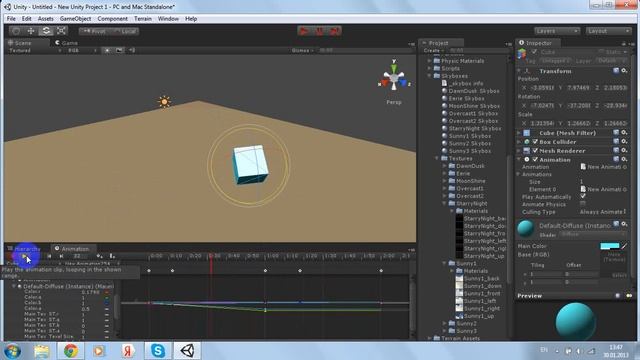Select the directional light sun icon

click(164, 102)
